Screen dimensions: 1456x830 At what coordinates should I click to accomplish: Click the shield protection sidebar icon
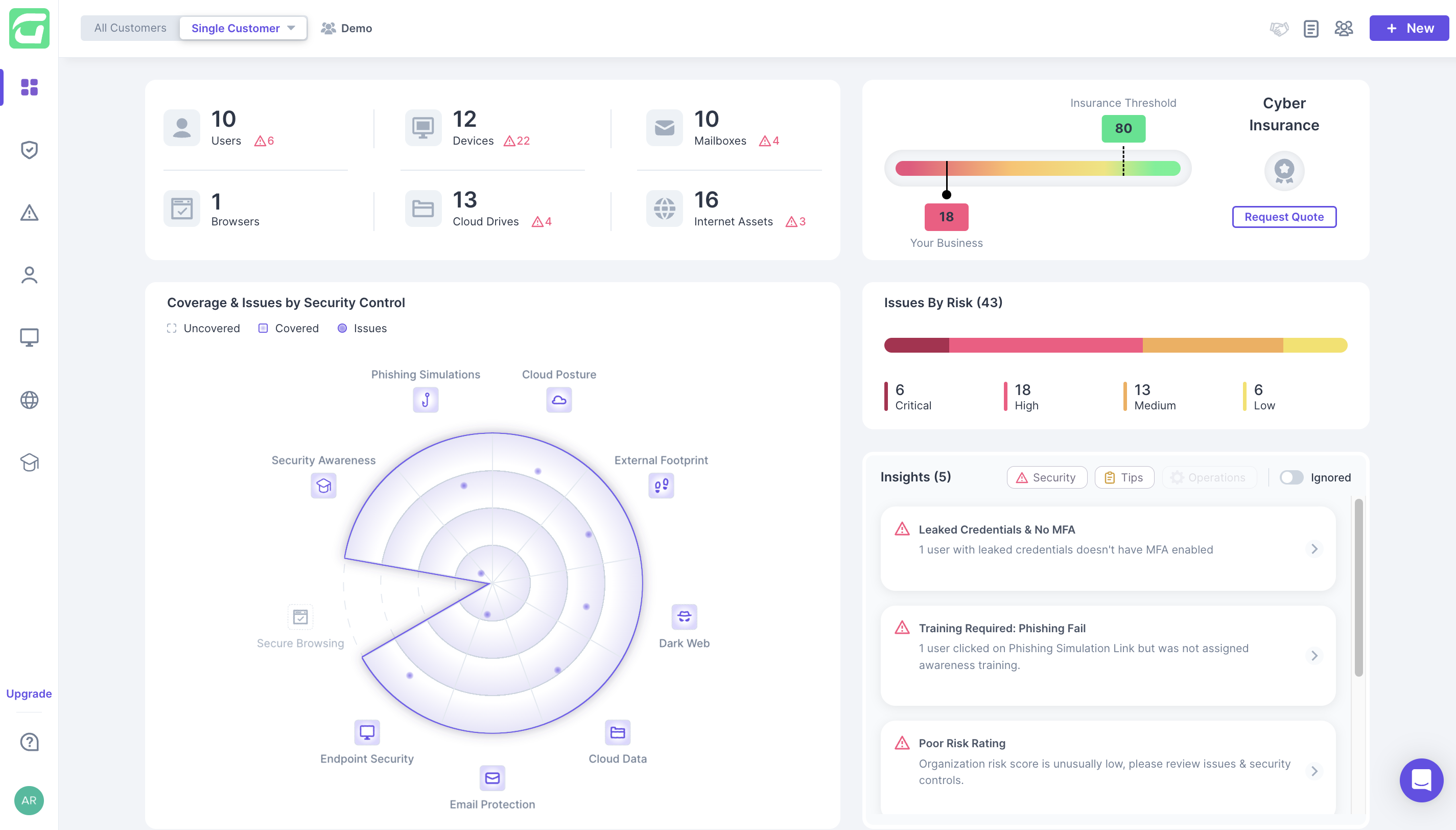29,150
